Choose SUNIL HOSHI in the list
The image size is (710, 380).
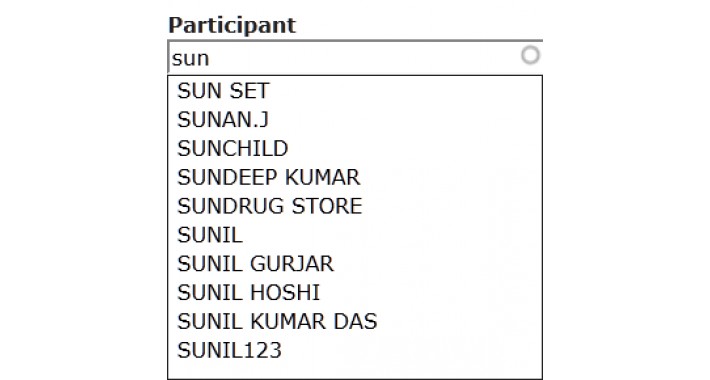[355, 293]
